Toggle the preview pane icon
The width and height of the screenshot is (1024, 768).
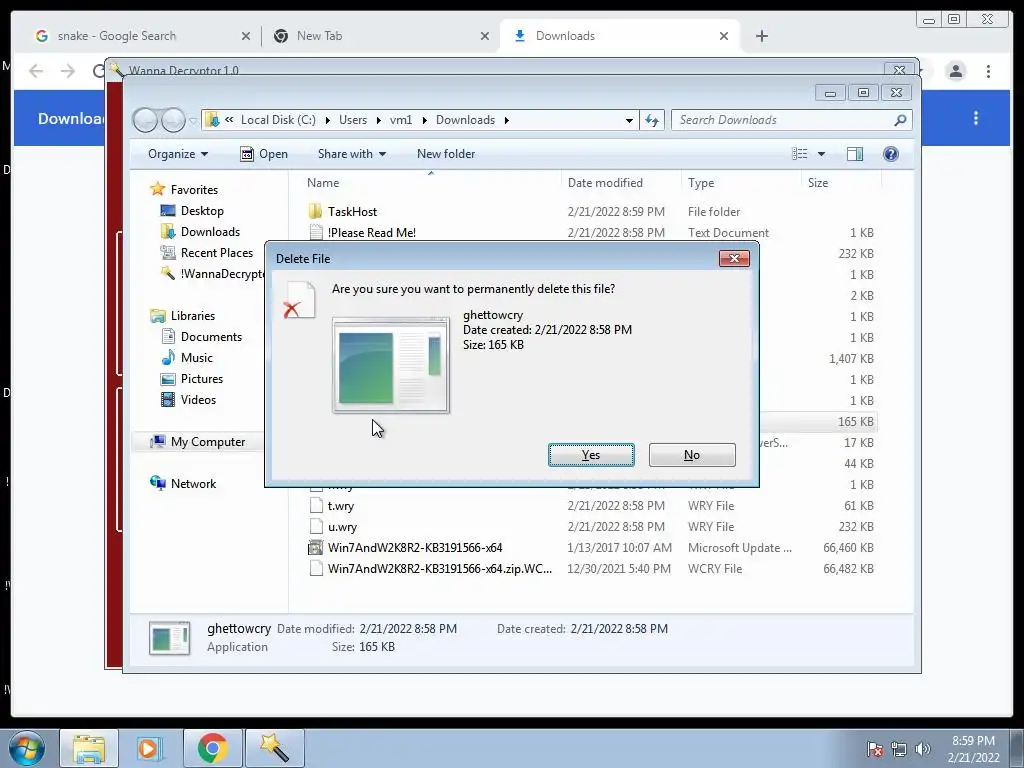click(855, 154)
